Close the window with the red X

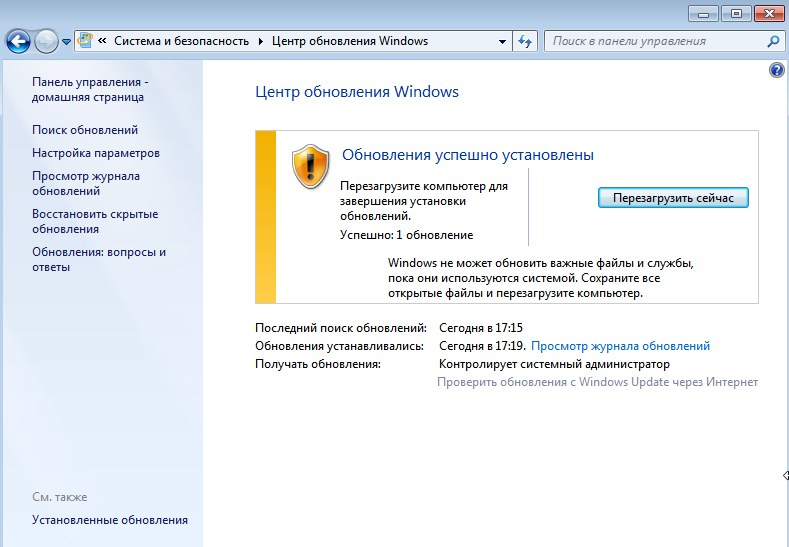pos(769,14)
